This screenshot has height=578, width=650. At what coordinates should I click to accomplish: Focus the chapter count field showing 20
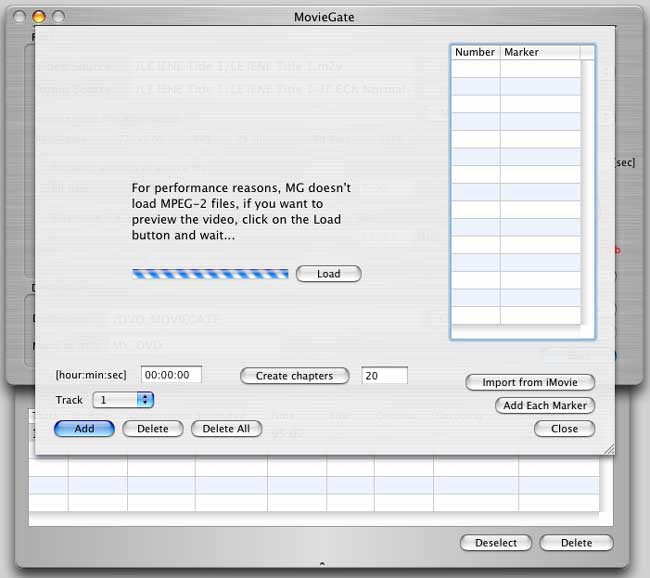pos(384,375)
